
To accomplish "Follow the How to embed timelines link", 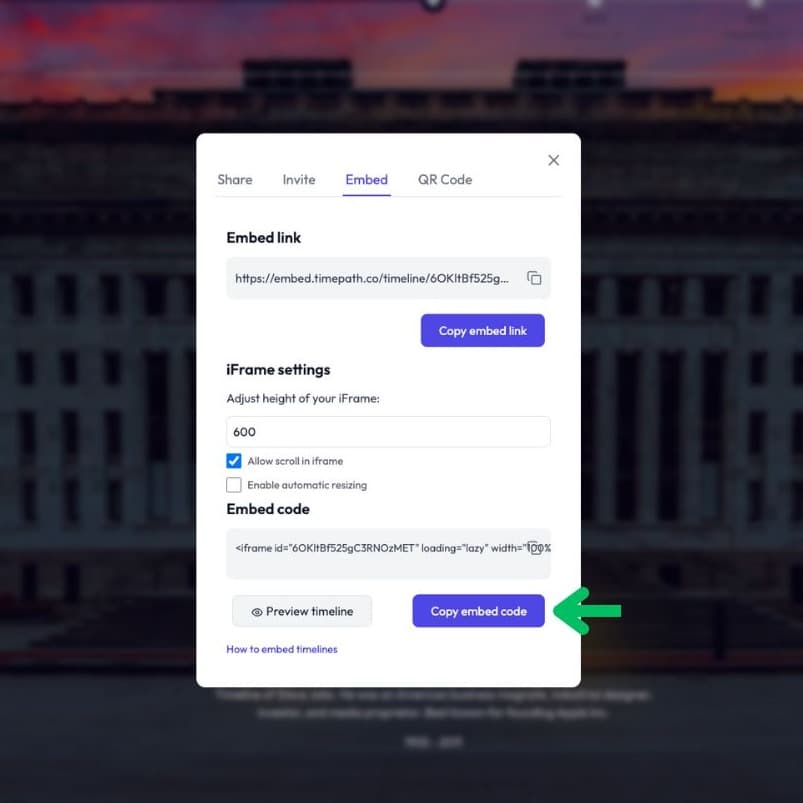I will pos(282,649).
